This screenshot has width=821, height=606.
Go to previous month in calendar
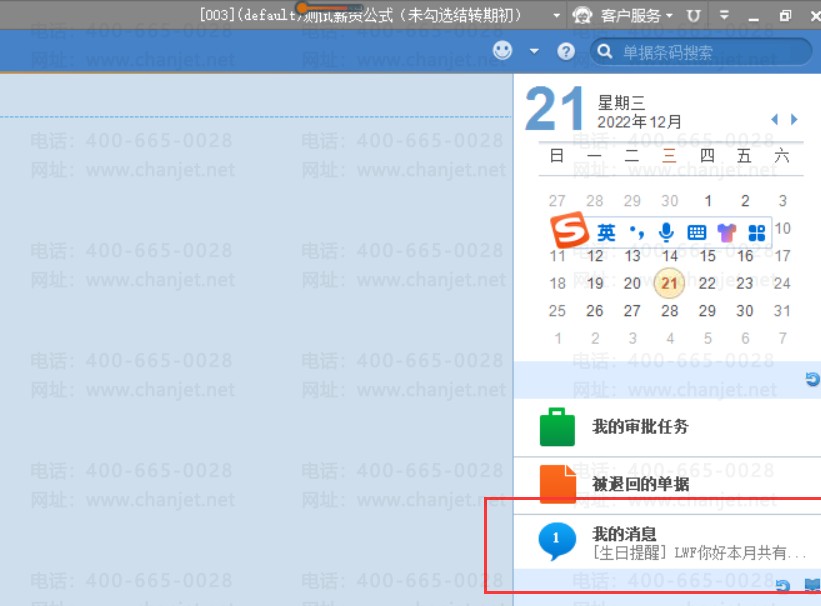pyautogui.click(x=774, y=120)
